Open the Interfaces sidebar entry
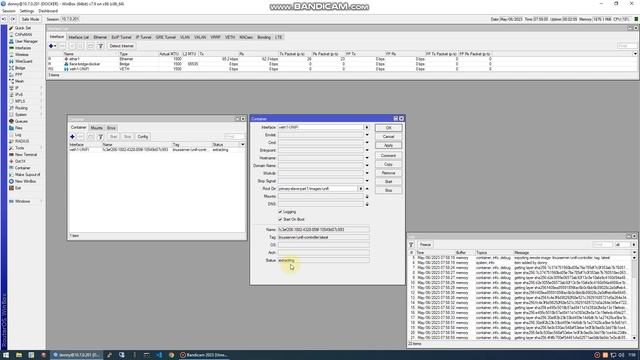The image size is (640, 360). pos(23,48)
